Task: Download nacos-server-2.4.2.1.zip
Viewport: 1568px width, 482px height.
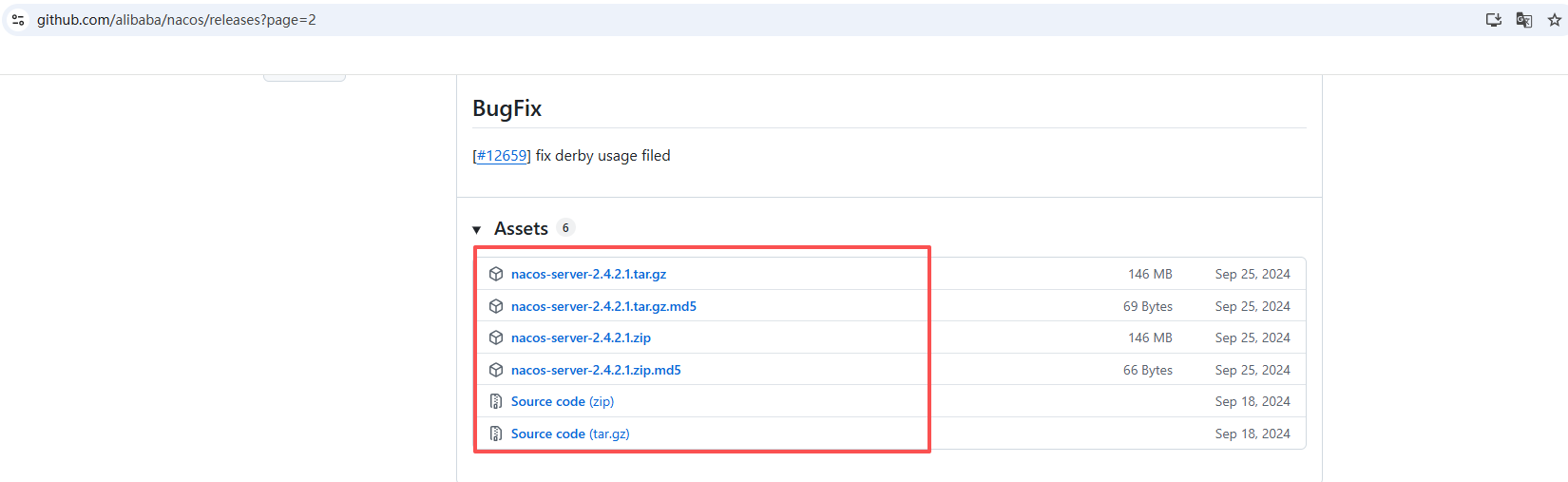Action: (581, 337)
